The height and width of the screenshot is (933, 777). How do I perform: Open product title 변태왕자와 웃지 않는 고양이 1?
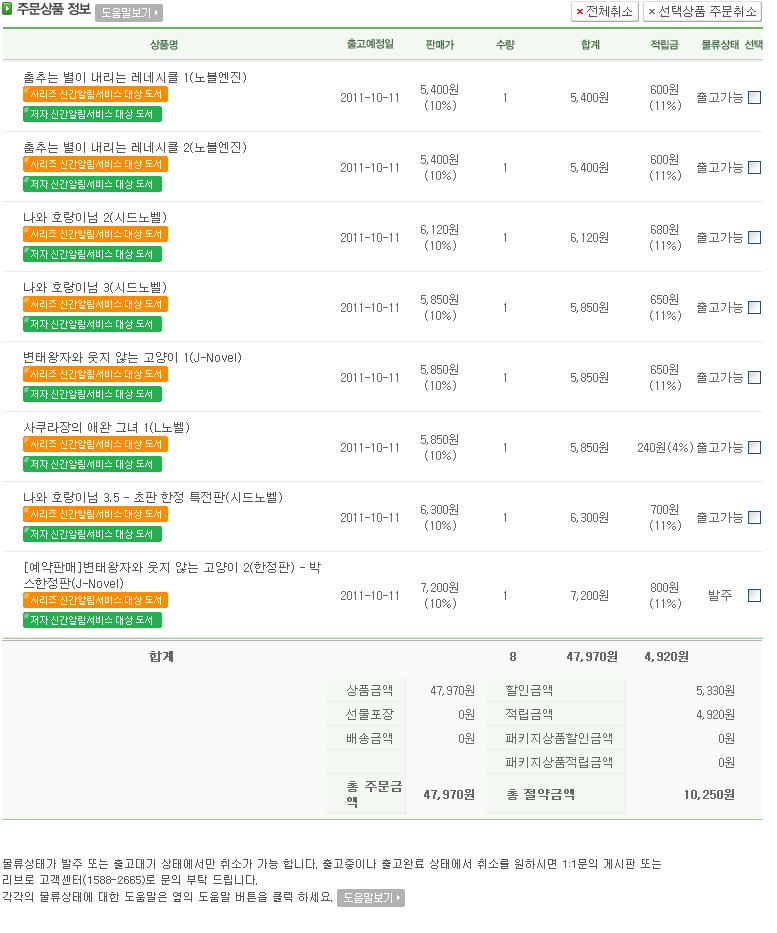pyautogui.click(x=132, y=357)
